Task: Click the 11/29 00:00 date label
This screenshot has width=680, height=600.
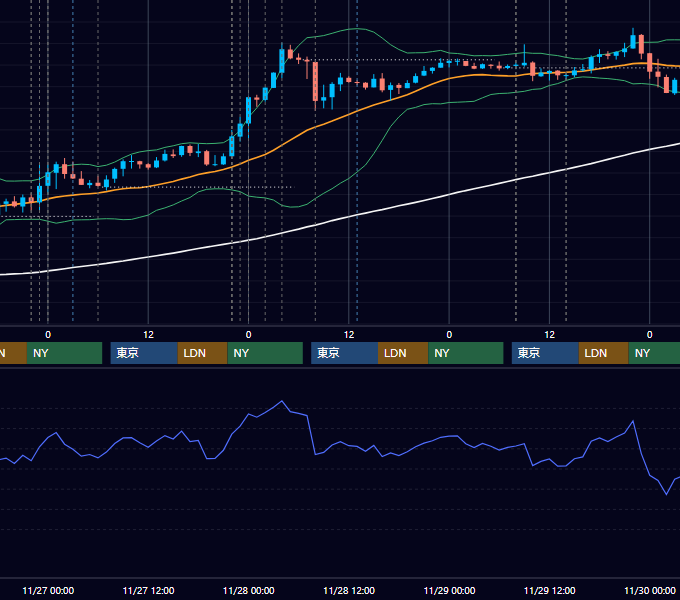Action: coord(449,590)
